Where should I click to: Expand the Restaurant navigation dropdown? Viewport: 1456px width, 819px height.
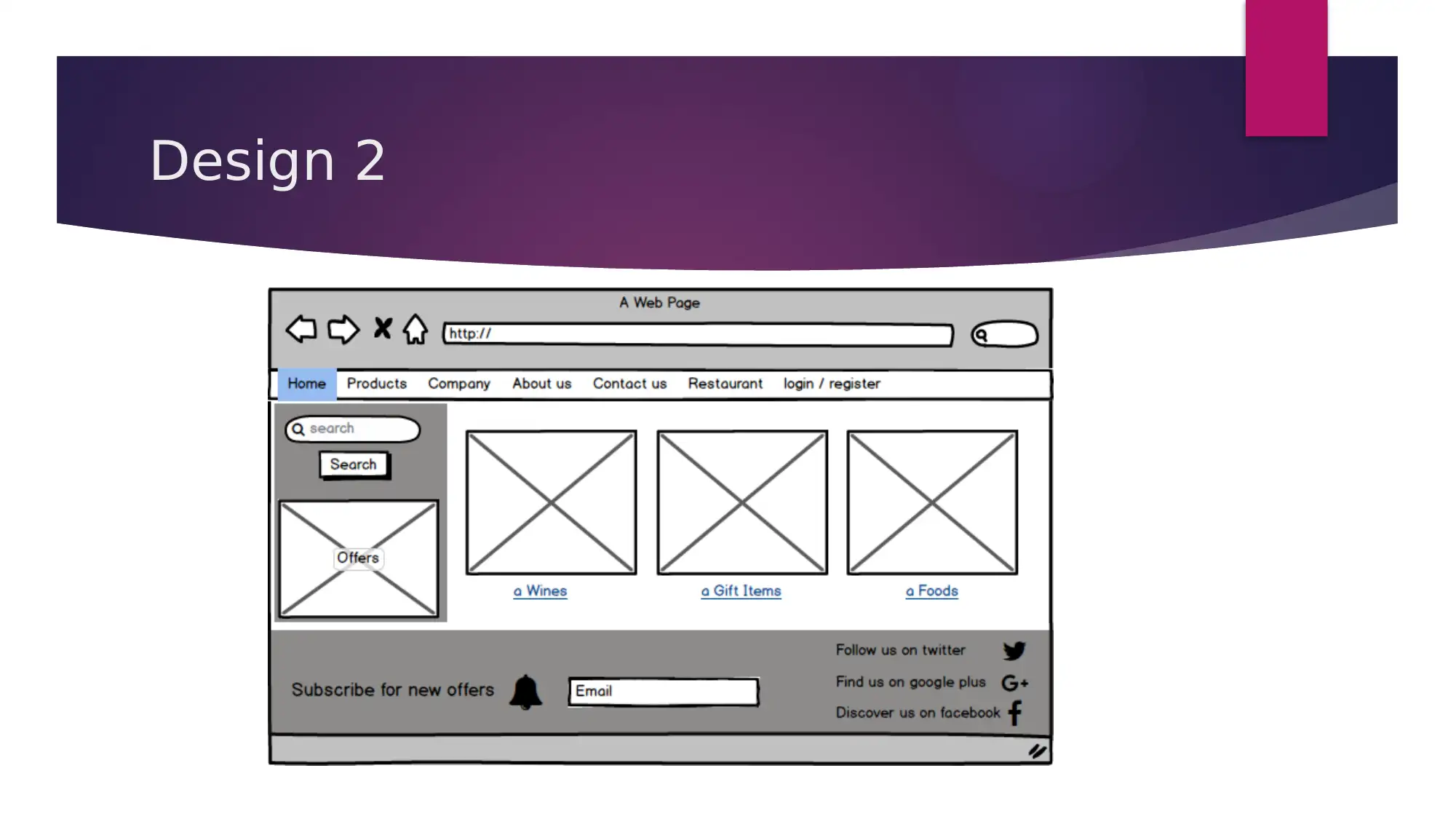725,383
